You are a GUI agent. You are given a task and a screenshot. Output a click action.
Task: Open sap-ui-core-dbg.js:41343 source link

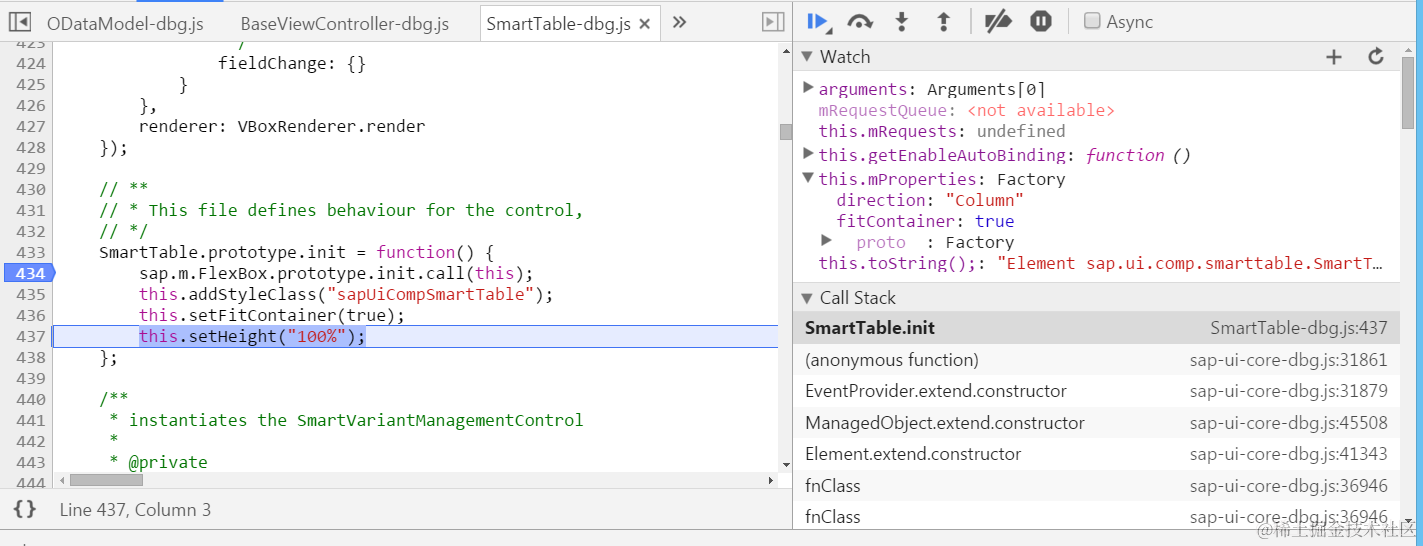point(1289,454)
